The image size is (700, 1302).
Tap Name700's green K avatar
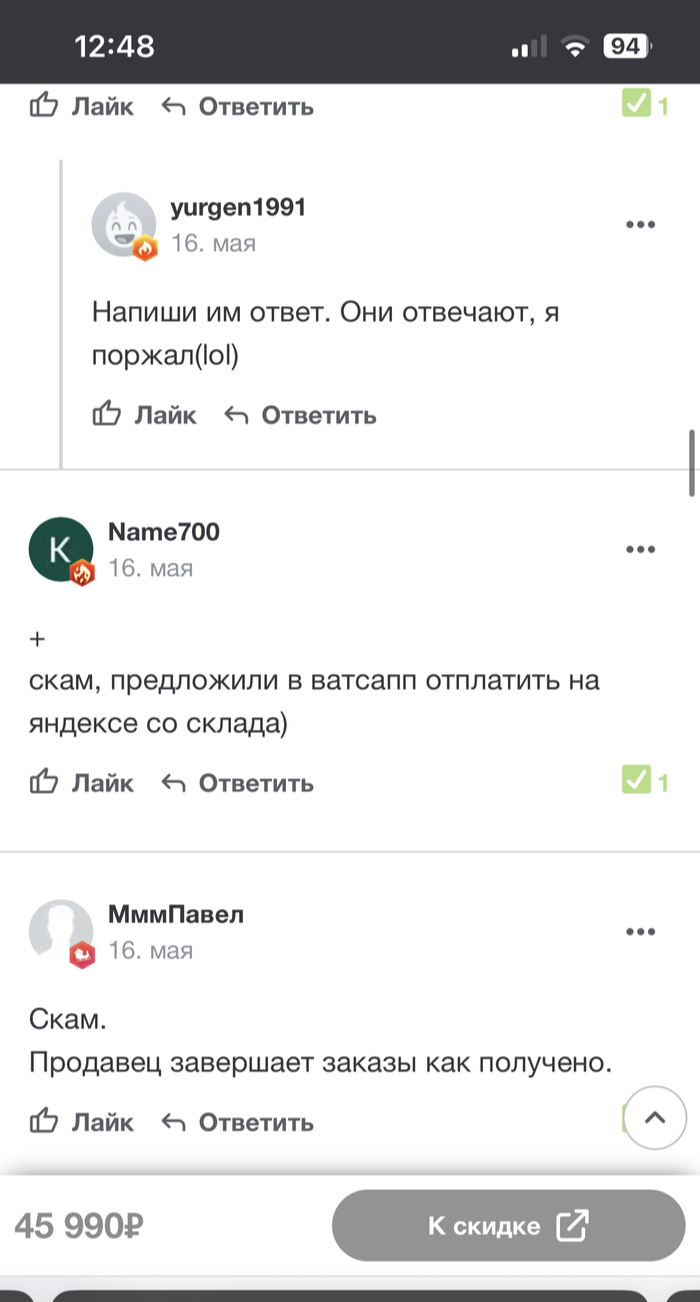coord(61,549)
